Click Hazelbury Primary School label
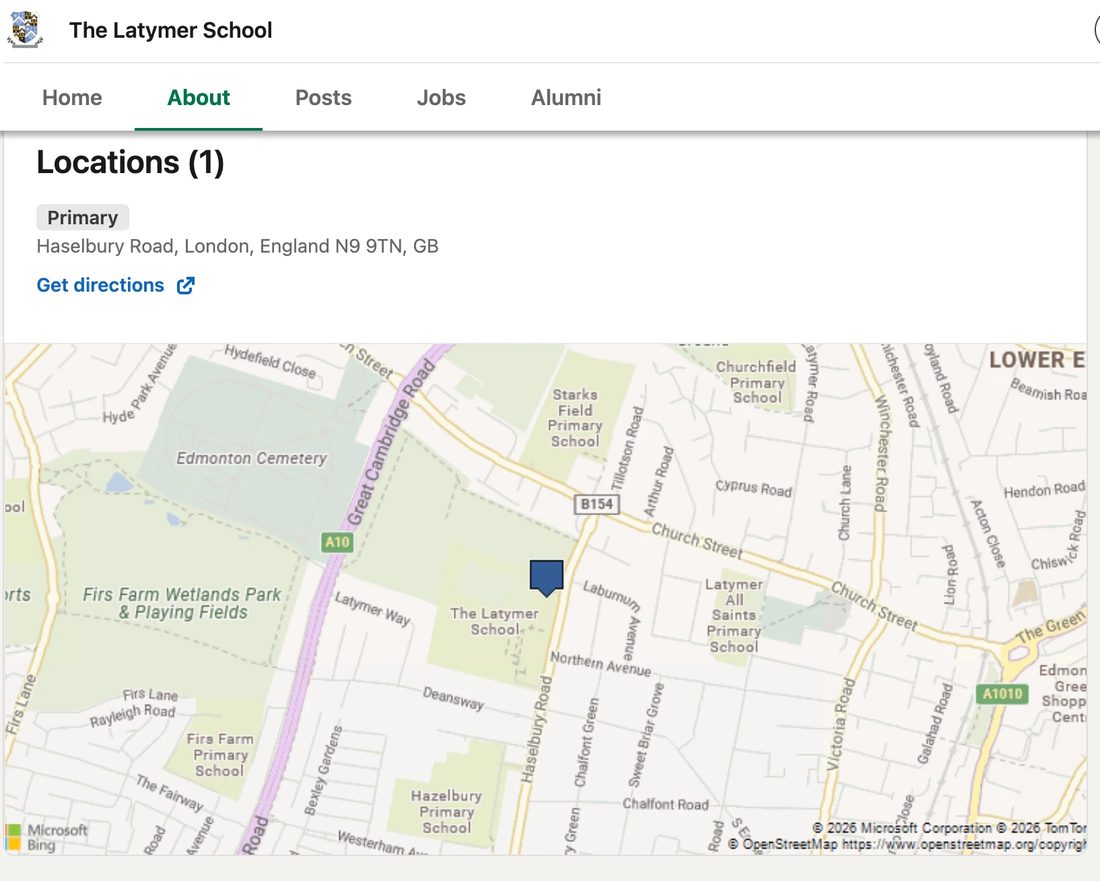The image size is (1100, 881). pyautogui.click(x=447, y=812)
